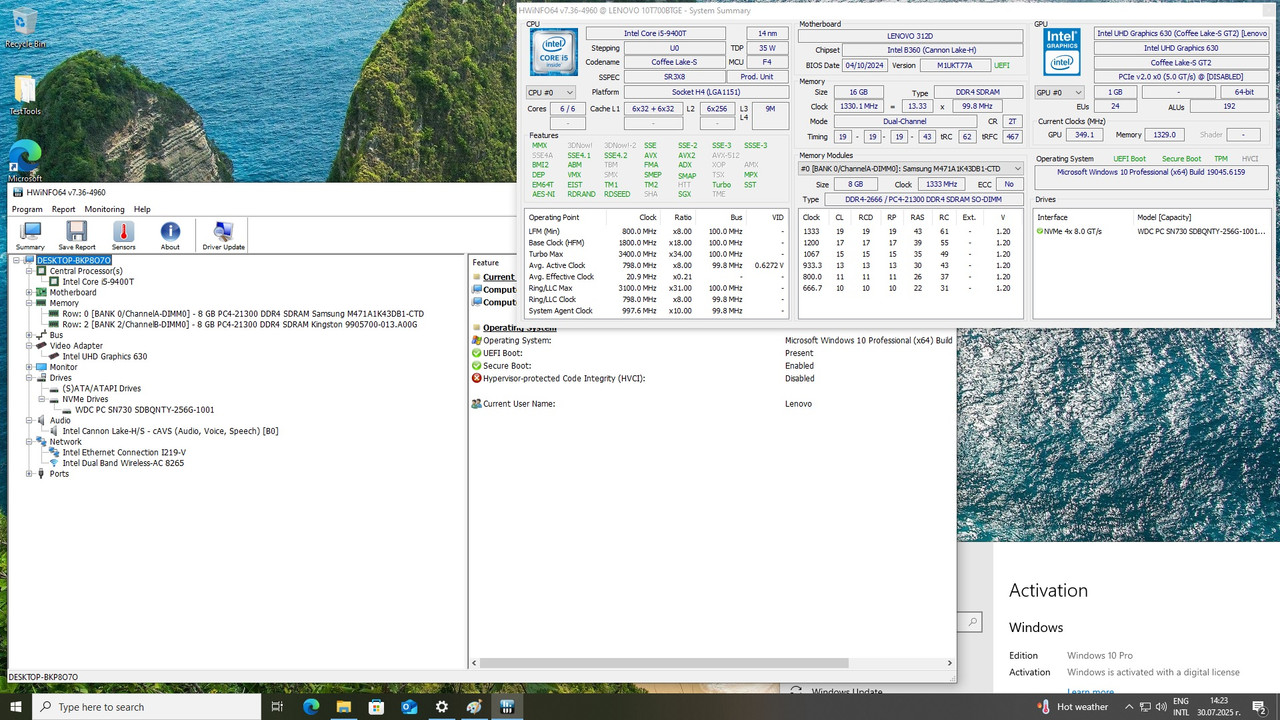Click Current User Name row
Viewport: 1280px width, 720px height.
[x=712, y=404]
